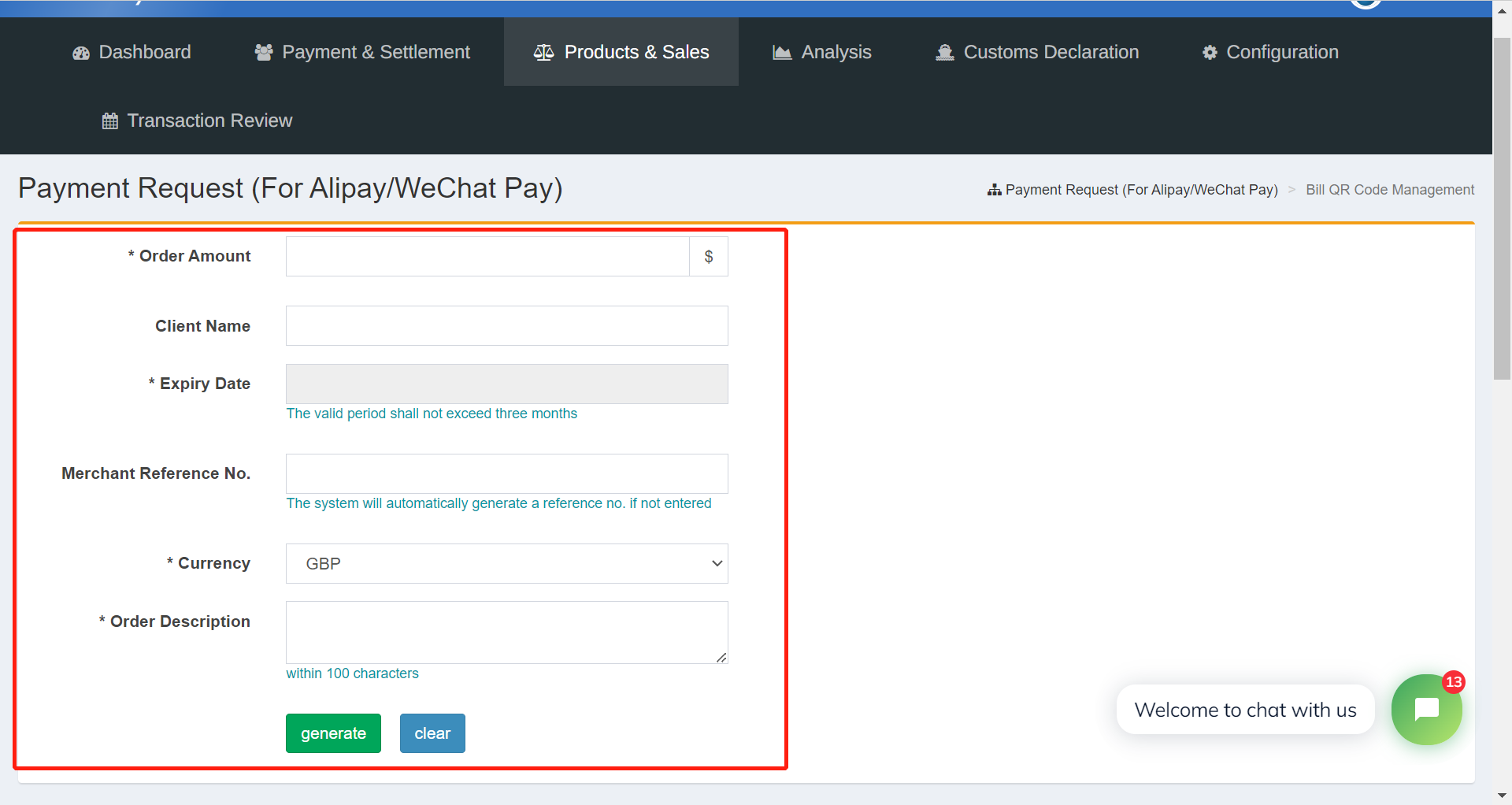Click the scrollbar up arrow

point(1502,11)
